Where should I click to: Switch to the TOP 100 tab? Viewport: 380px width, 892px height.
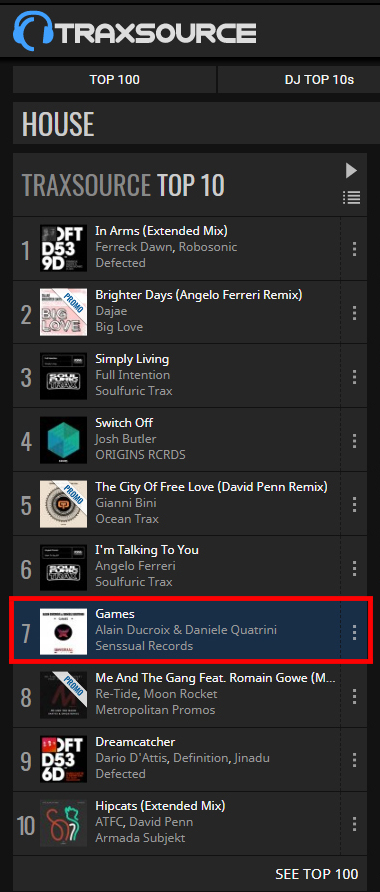(114, 80)
